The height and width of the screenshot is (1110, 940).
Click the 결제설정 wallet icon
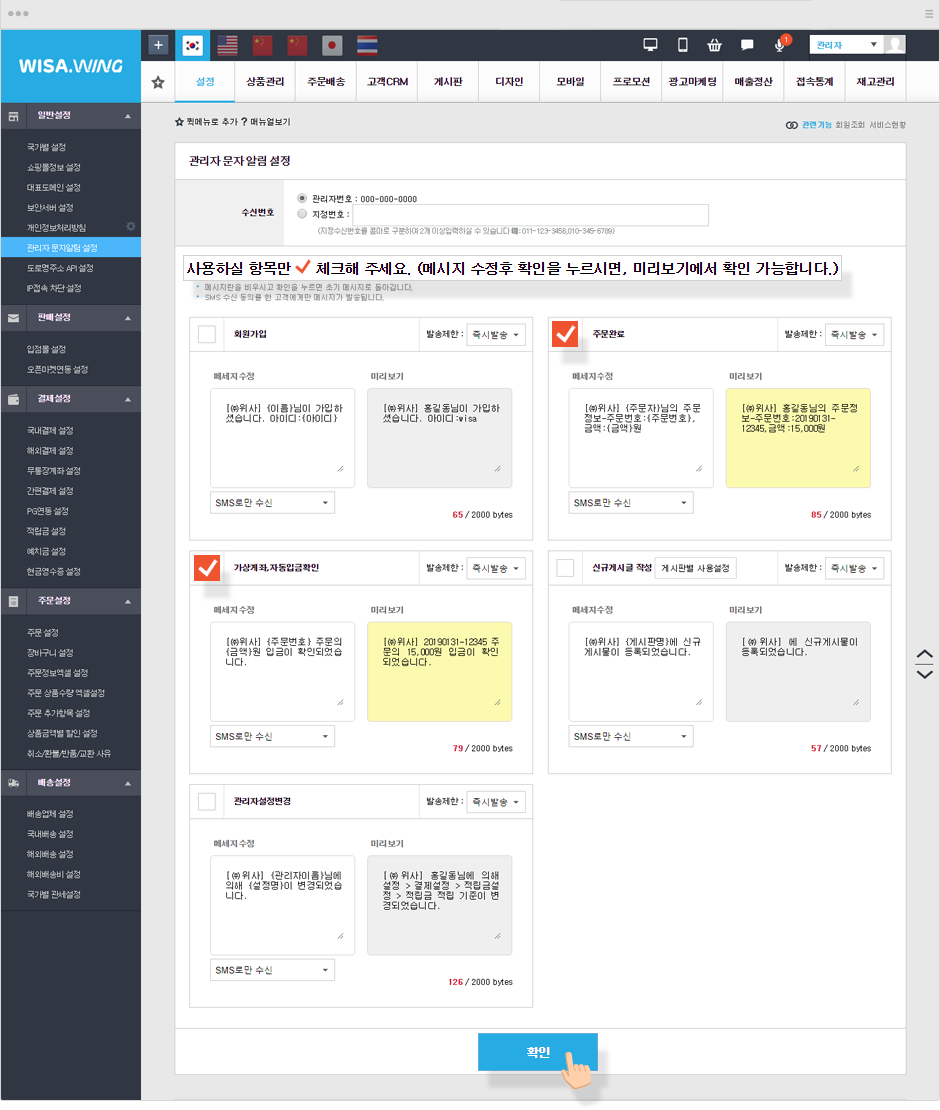[13, 399]
